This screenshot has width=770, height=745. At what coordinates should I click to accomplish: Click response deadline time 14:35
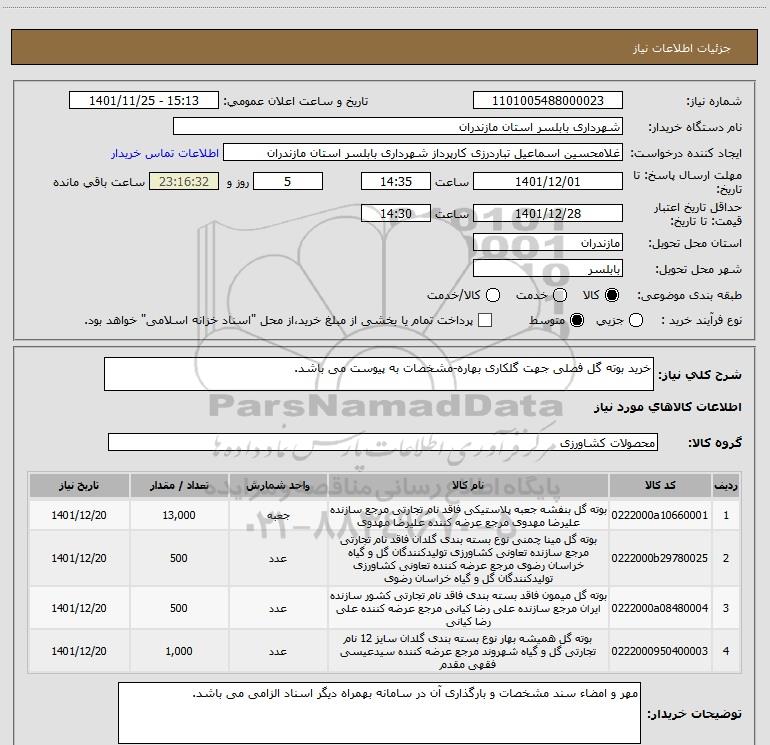click(396, 181)
